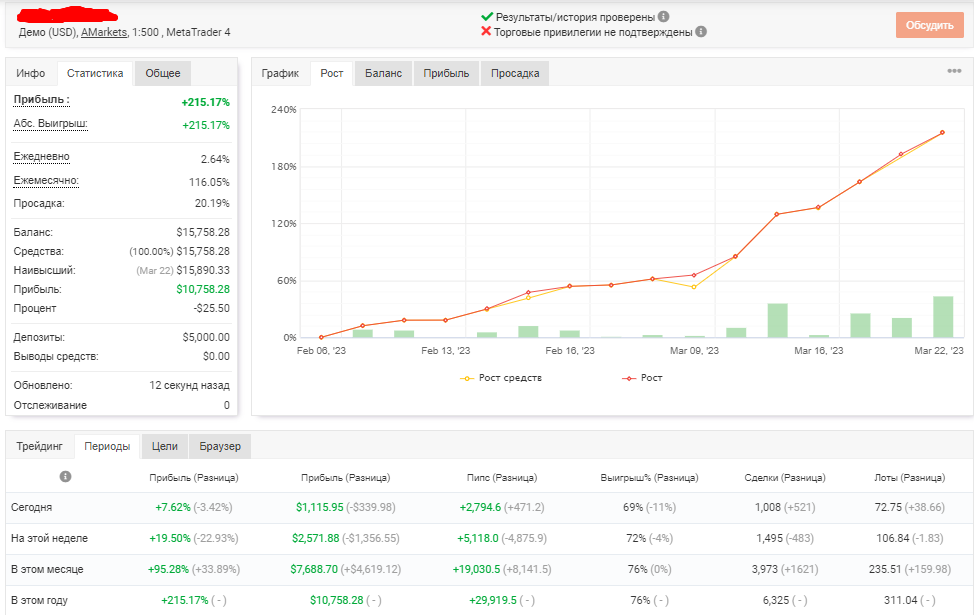Click the 'Выигрыш% (Разница)' column header
The height and width of the screenshot is (615, 974).
coord(649,478)
